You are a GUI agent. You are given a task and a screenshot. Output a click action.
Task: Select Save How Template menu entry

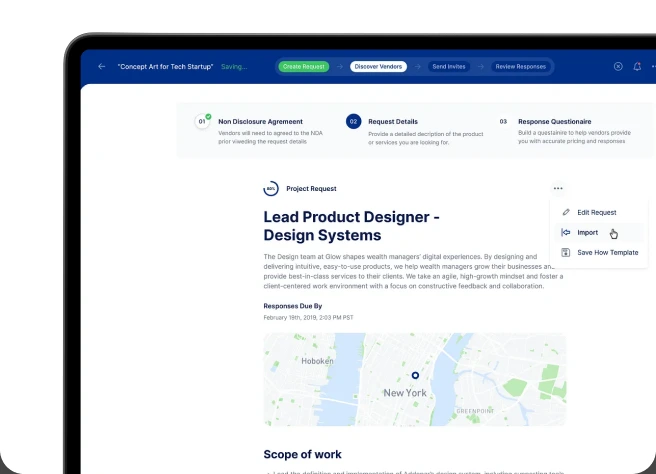coord(599,252)
